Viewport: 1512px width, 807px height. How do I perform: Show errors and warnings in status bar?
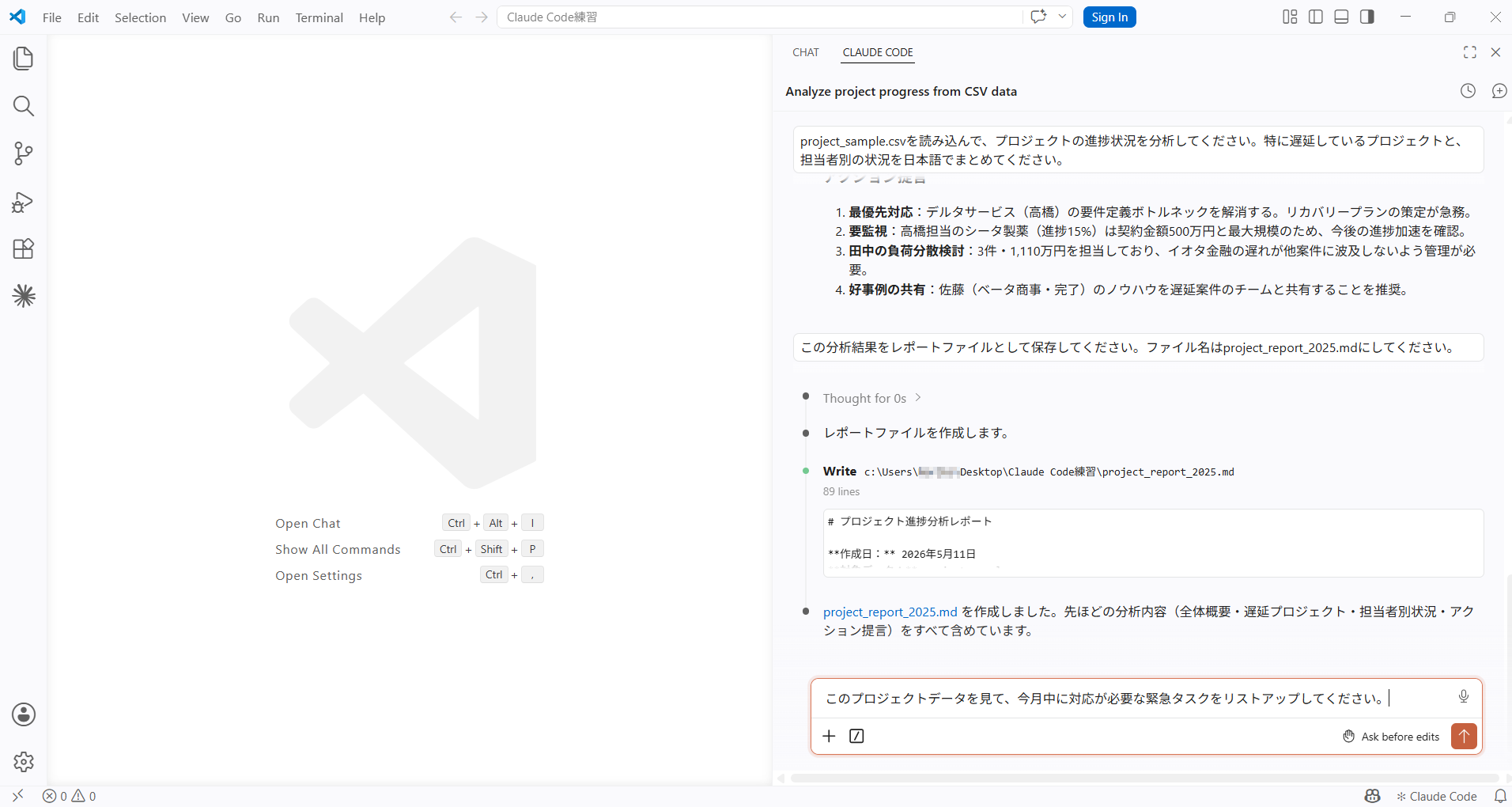coord(70,796)
